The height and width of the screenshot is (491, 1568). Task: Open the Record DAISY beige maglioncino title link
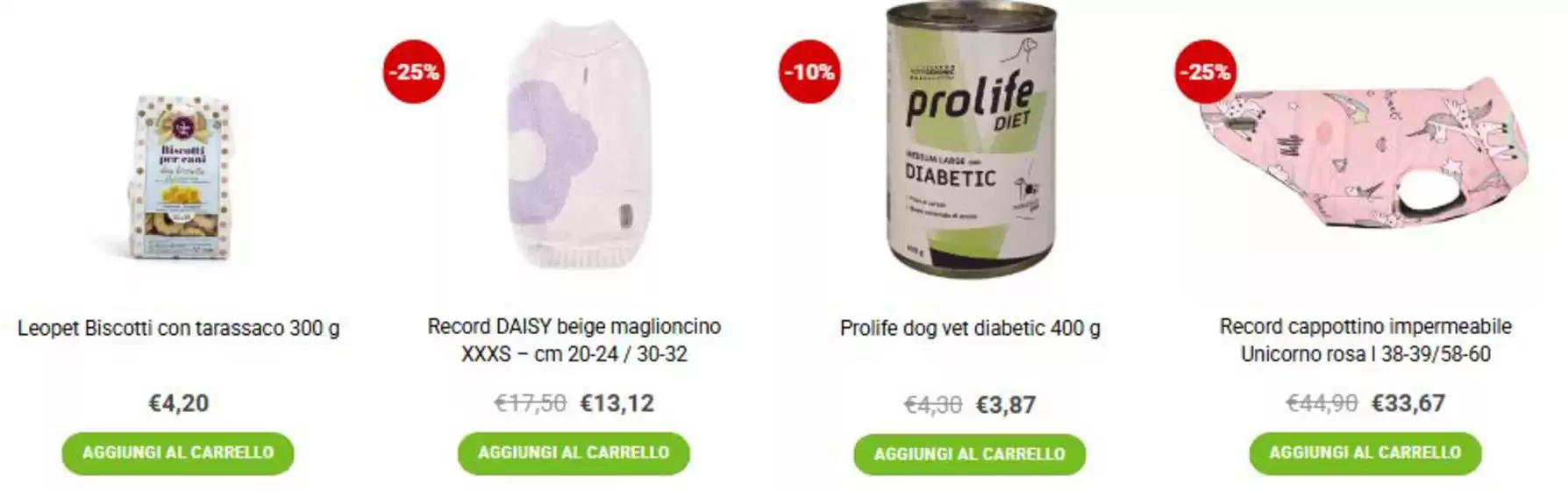coord(574,340)
